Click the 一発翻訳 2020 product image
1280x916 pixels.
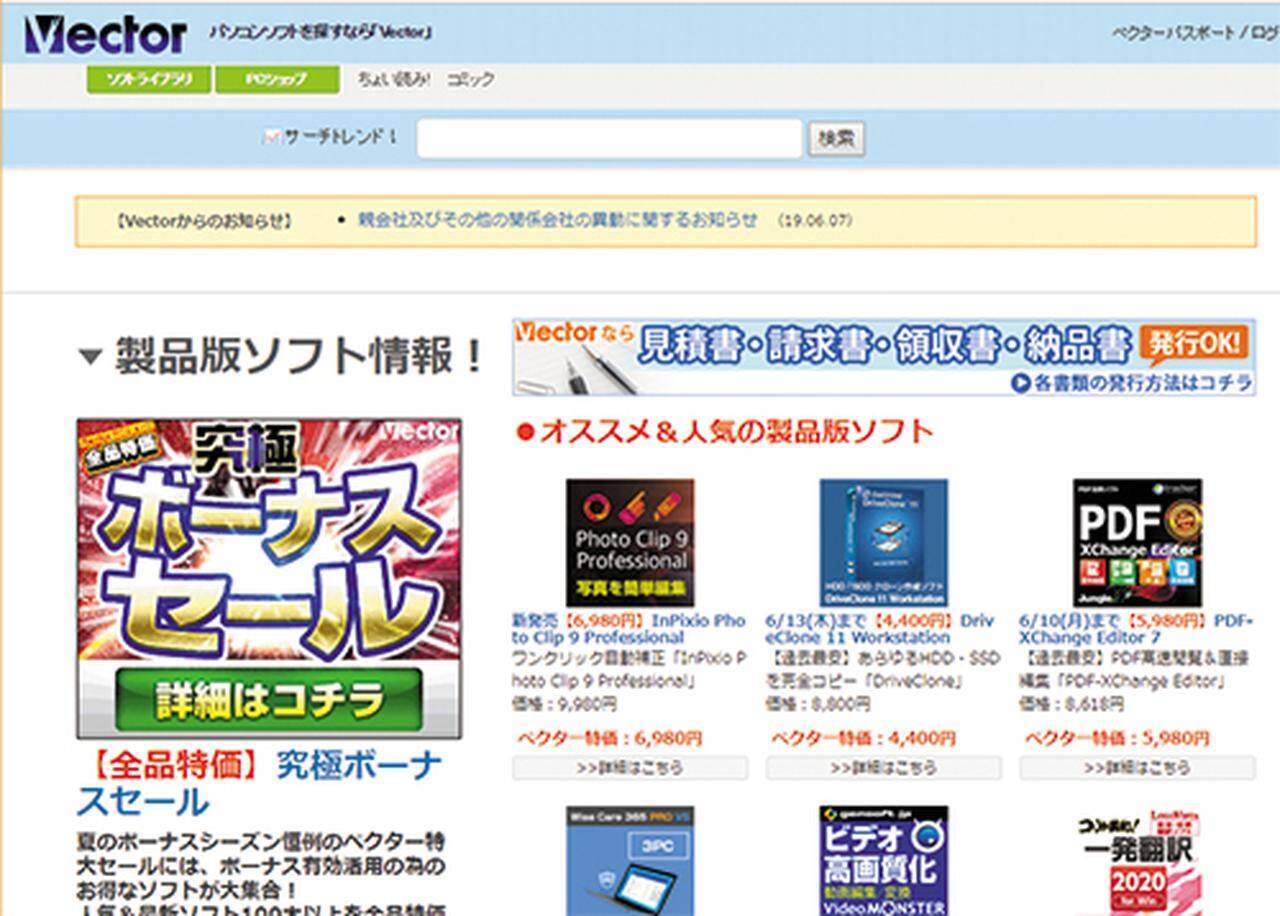(x=1138, y=861)
